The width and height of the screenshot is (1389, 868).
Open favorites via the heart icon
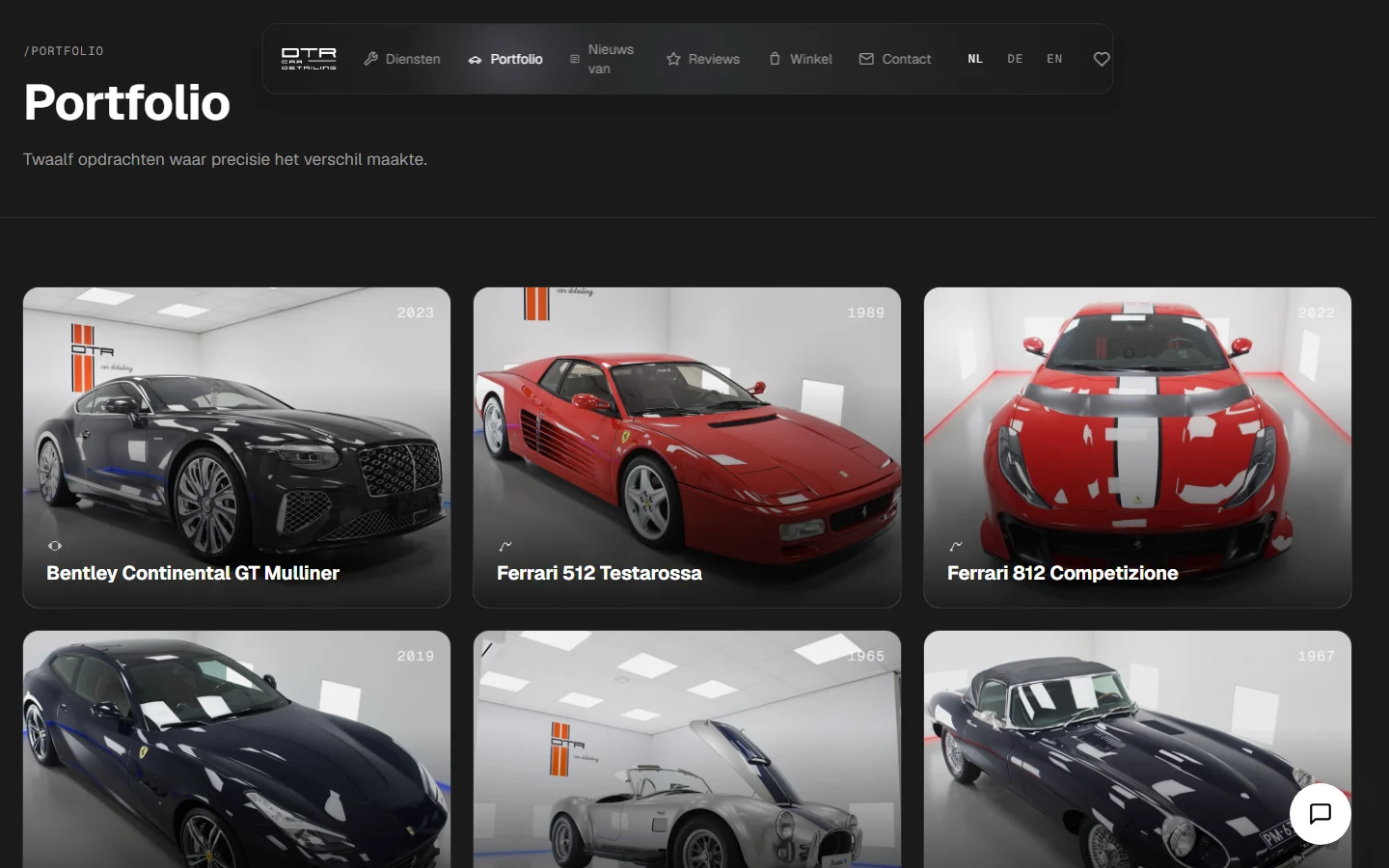pyautogui.click(x=1102, y=59)
